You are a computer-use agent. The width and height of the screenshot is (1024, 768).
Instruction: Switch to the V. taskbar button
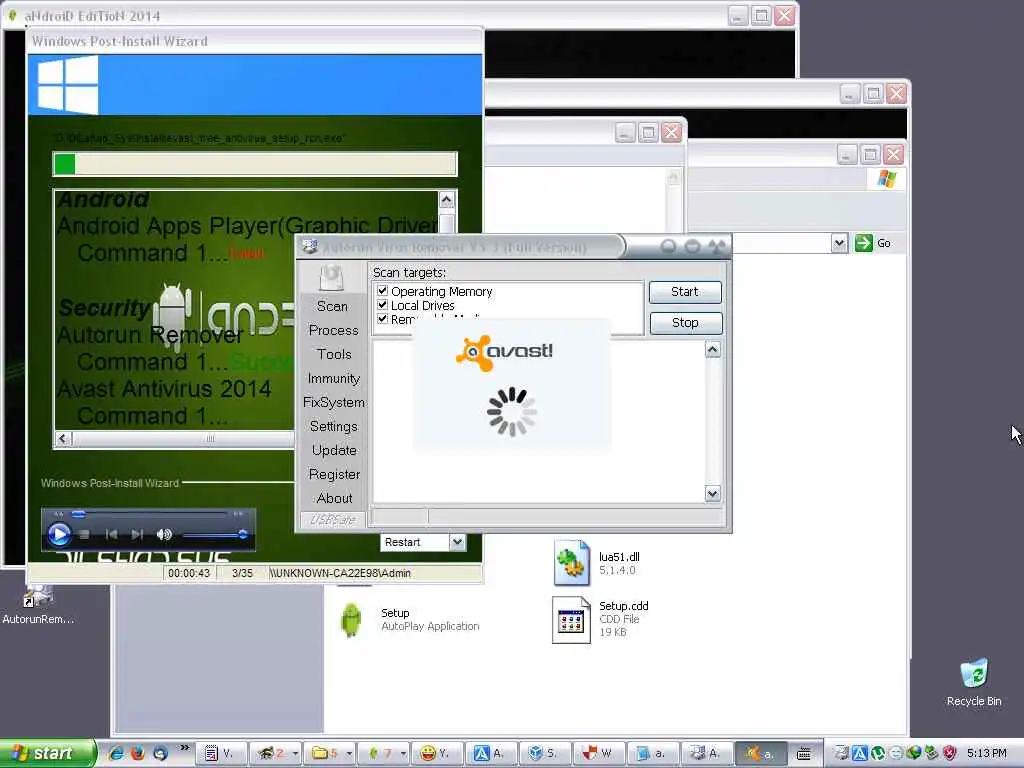coord(220,753)
